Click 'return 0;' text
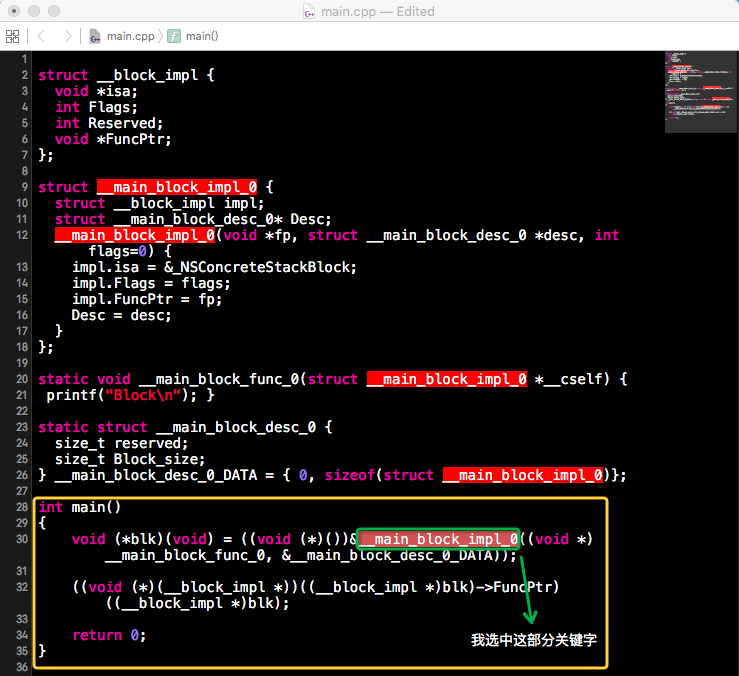Screen dimensions: 739x676 pos(109,636)
